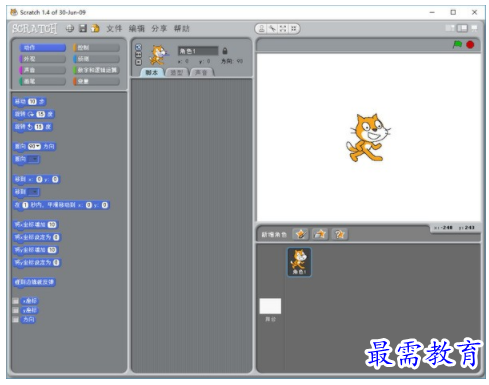The image size is (489, 385).
Task: Select the 外观 looks block category
Action: [x=42, y=59]
